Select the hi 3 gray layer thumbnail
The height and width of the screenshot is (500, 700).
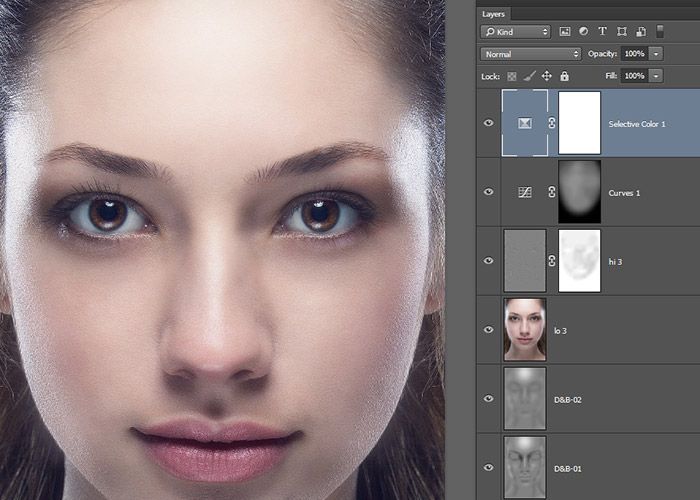(525, 261)
